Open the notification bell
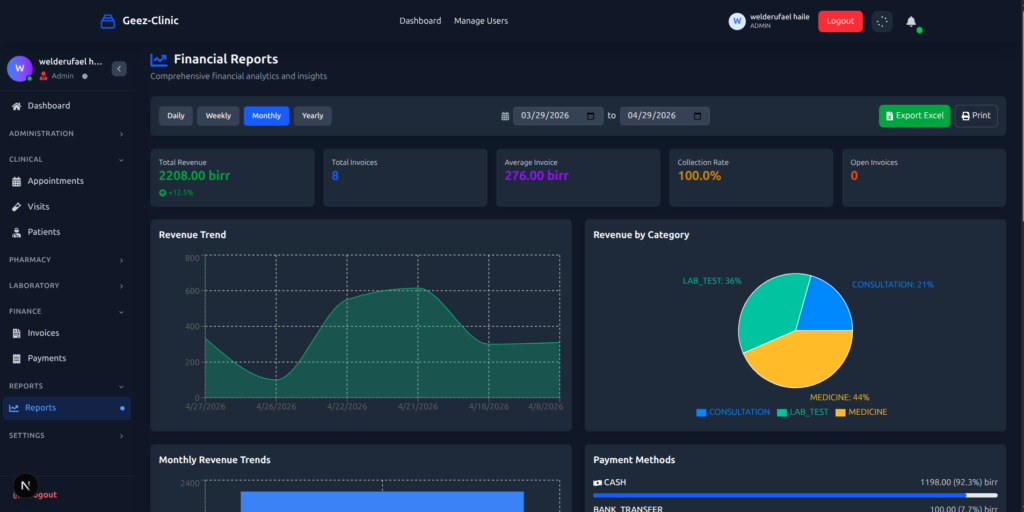 (x=911, y=22)
